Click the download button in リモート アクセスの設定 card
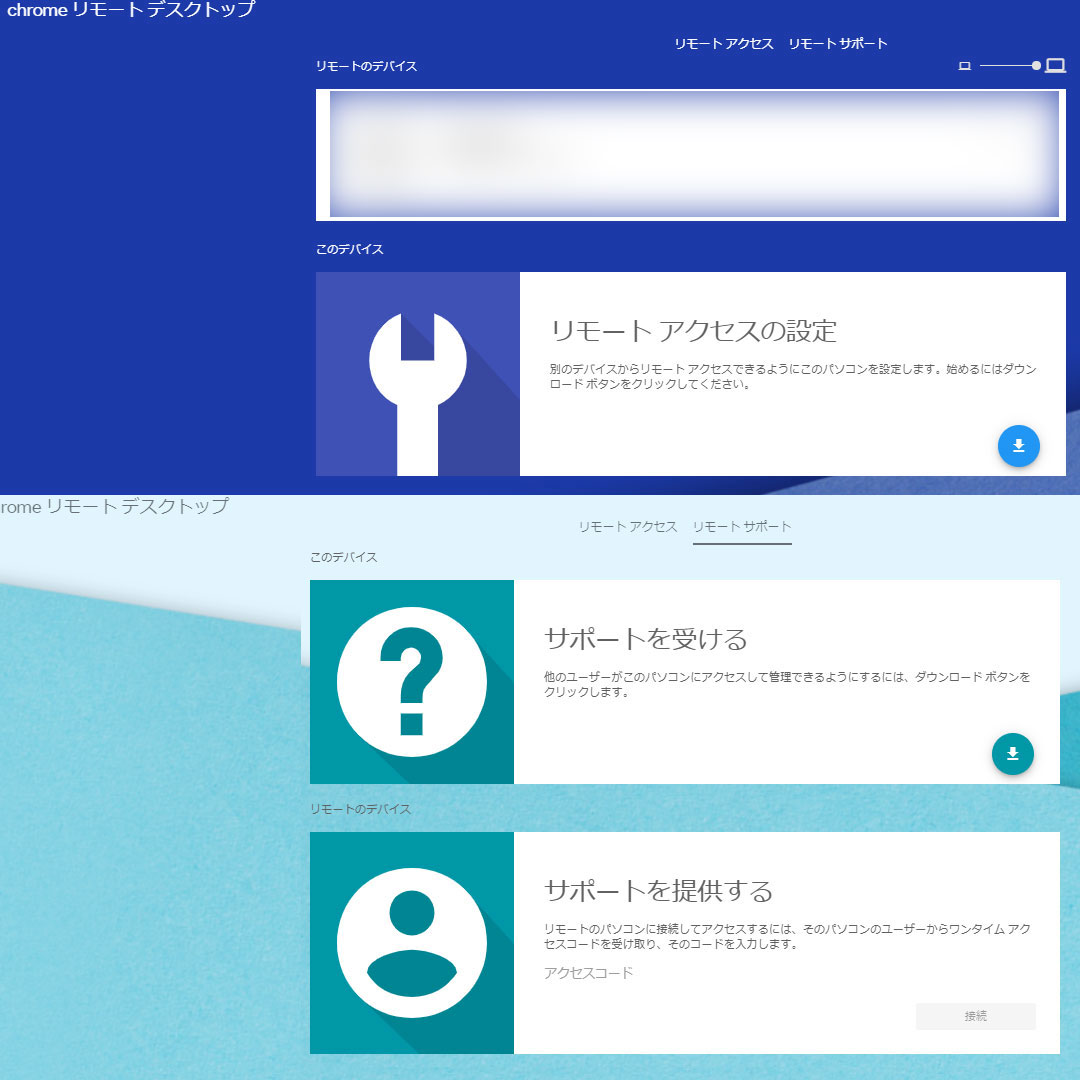The image size is (1080, 1080). [x=1018, y=446]
